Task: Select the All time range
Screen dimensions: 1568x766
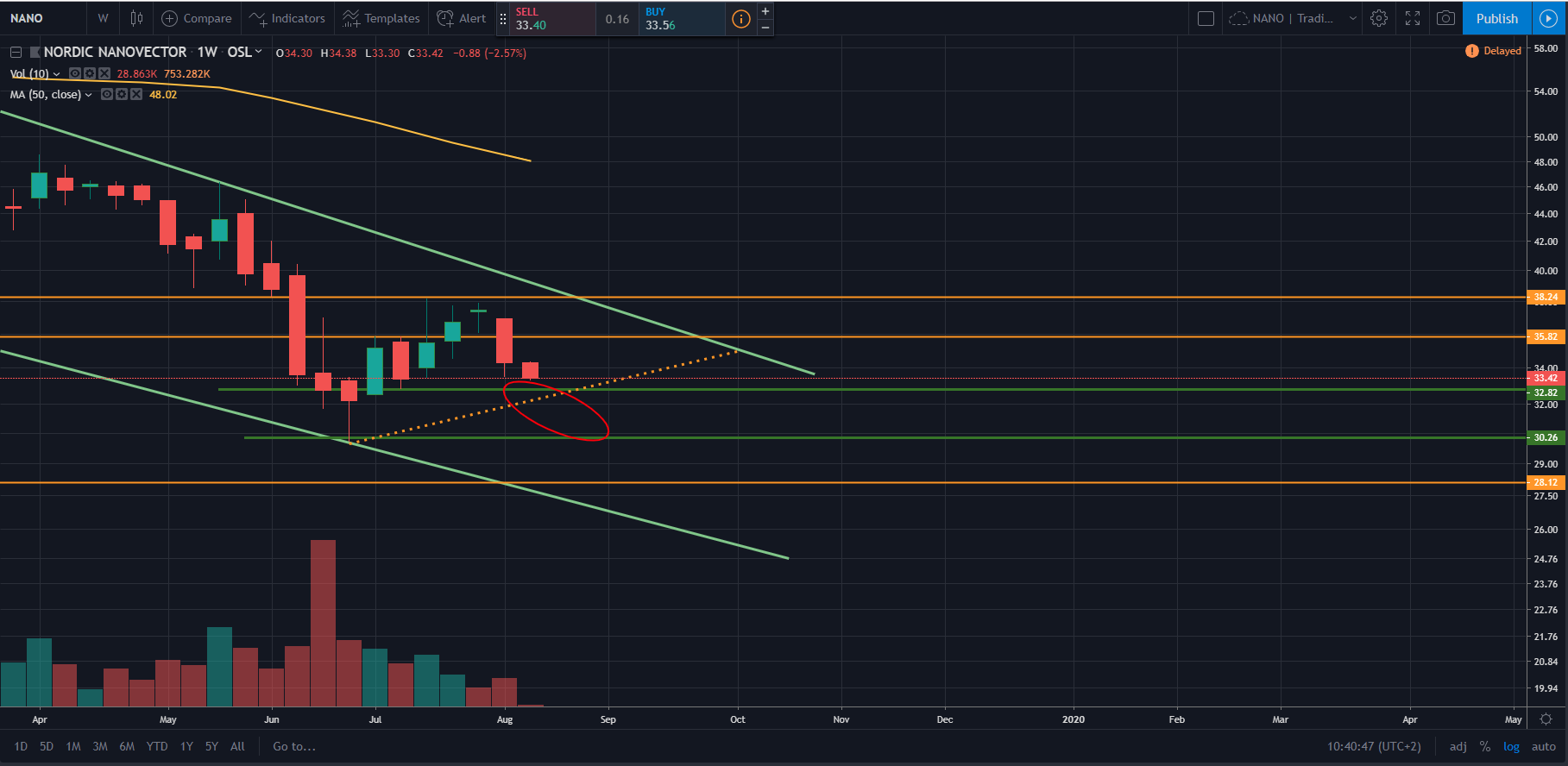Action: [237, 746]
